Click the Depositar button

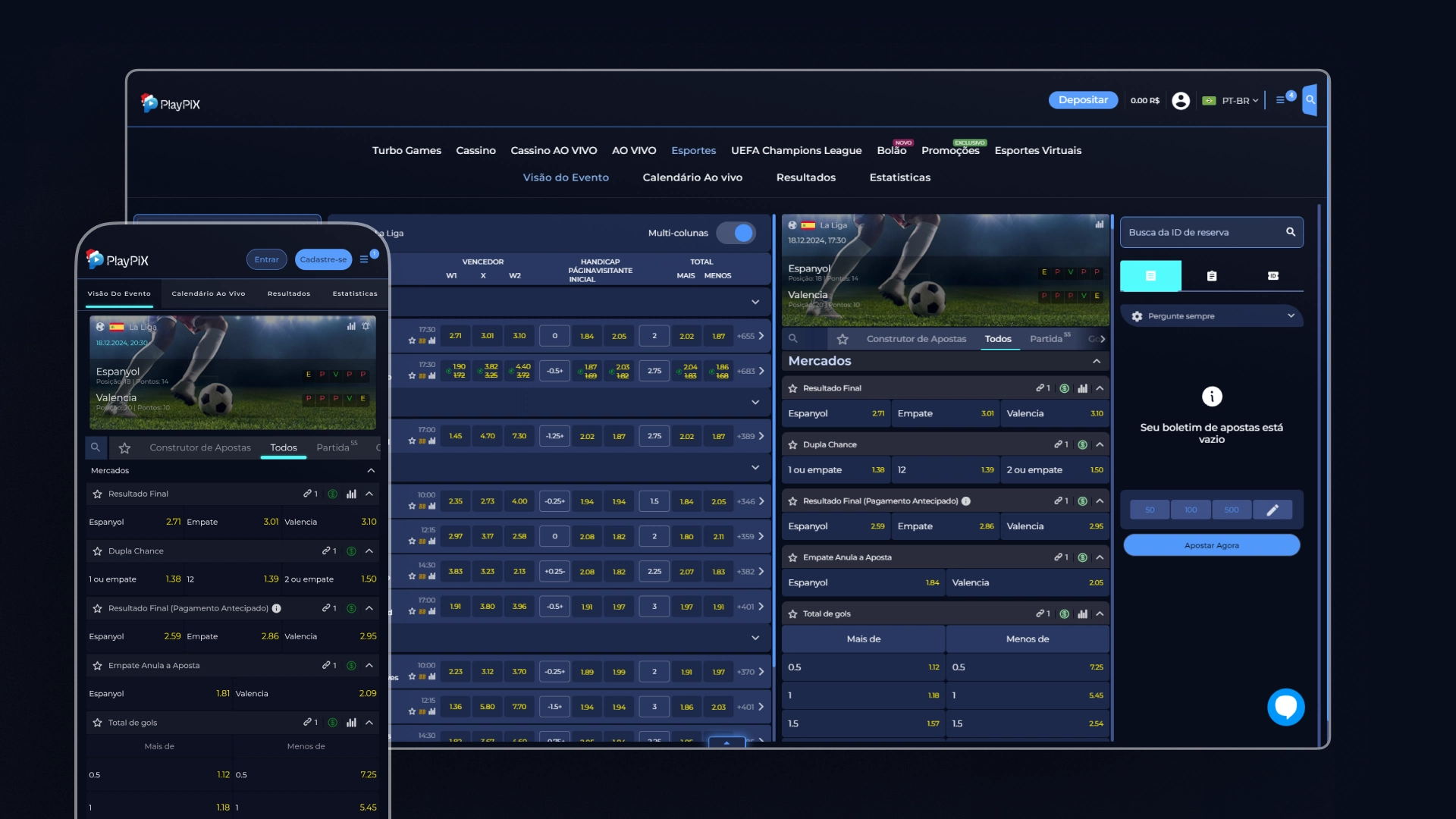(1083, 100)
